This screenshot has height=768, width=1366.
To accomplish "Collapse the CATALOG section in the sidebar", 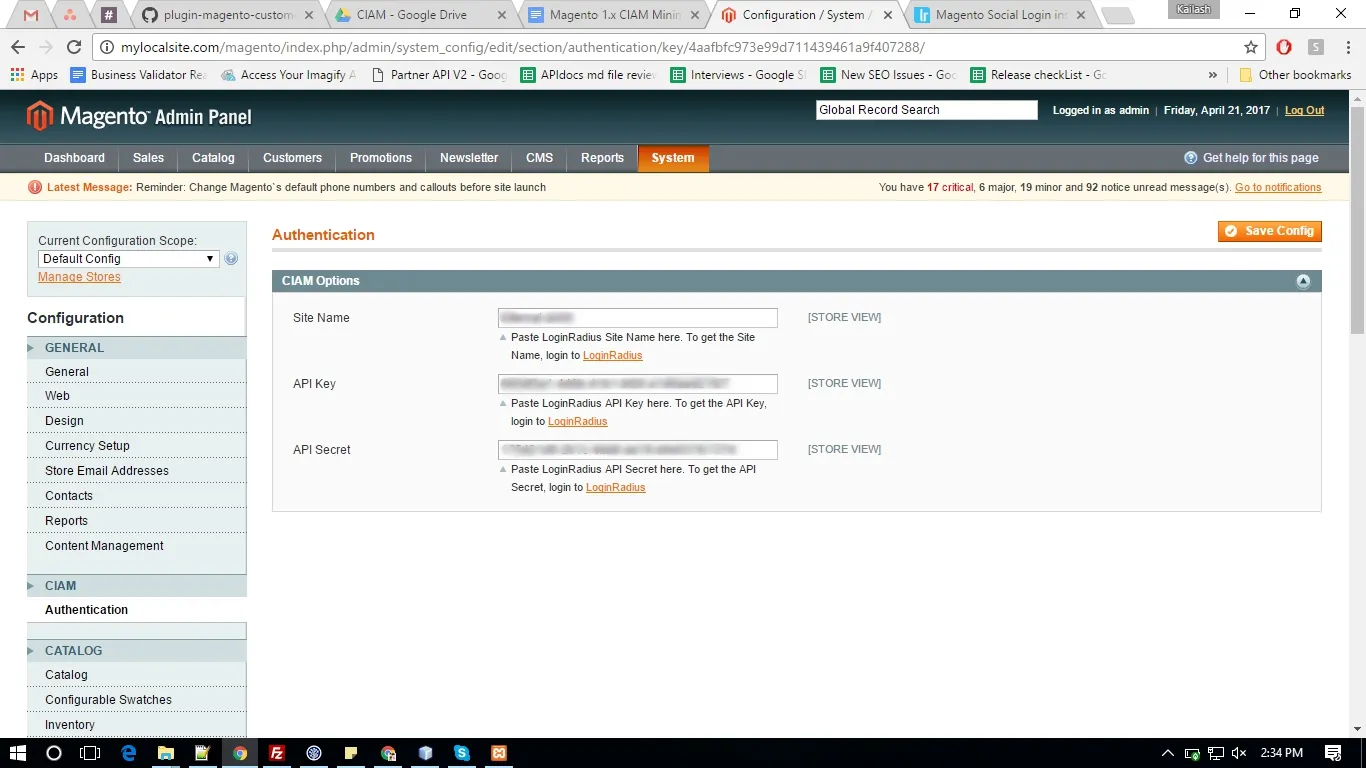I will click(x=136, y=651).
